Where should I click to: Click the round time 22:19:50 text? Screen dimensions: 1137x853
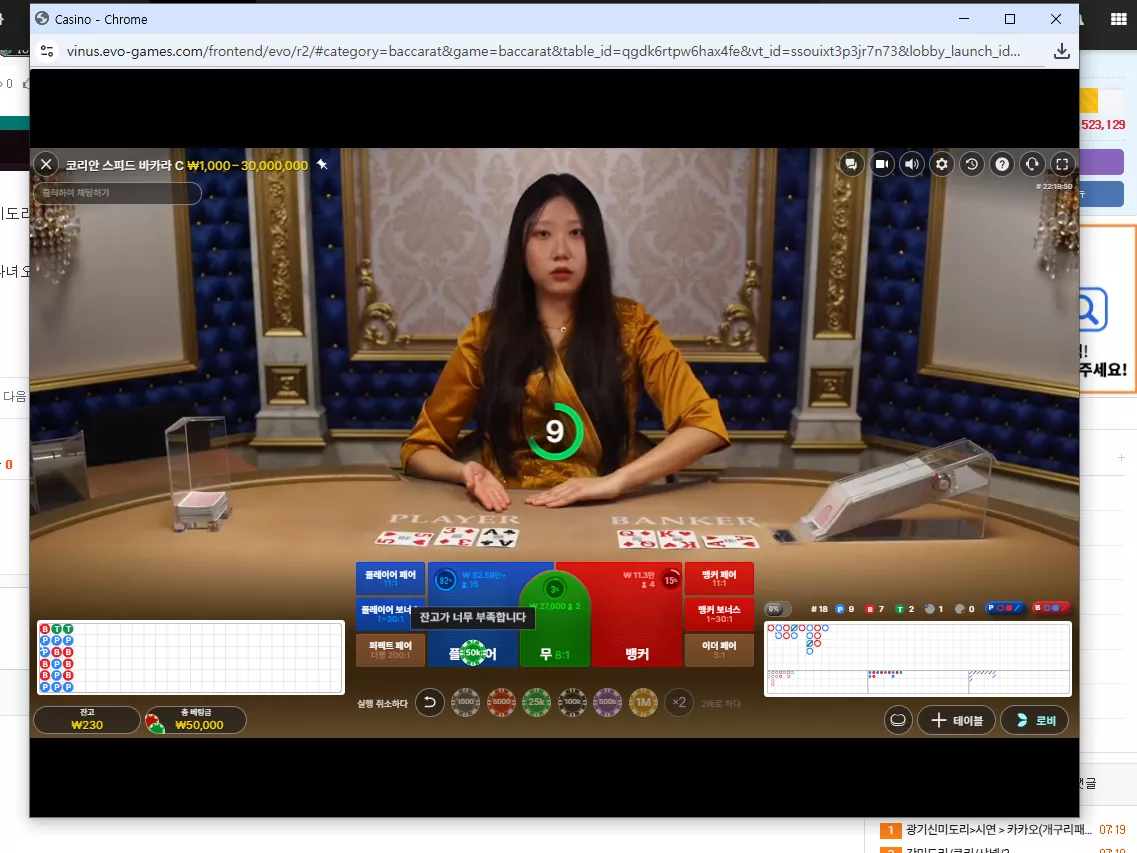tap(1054, 186)
